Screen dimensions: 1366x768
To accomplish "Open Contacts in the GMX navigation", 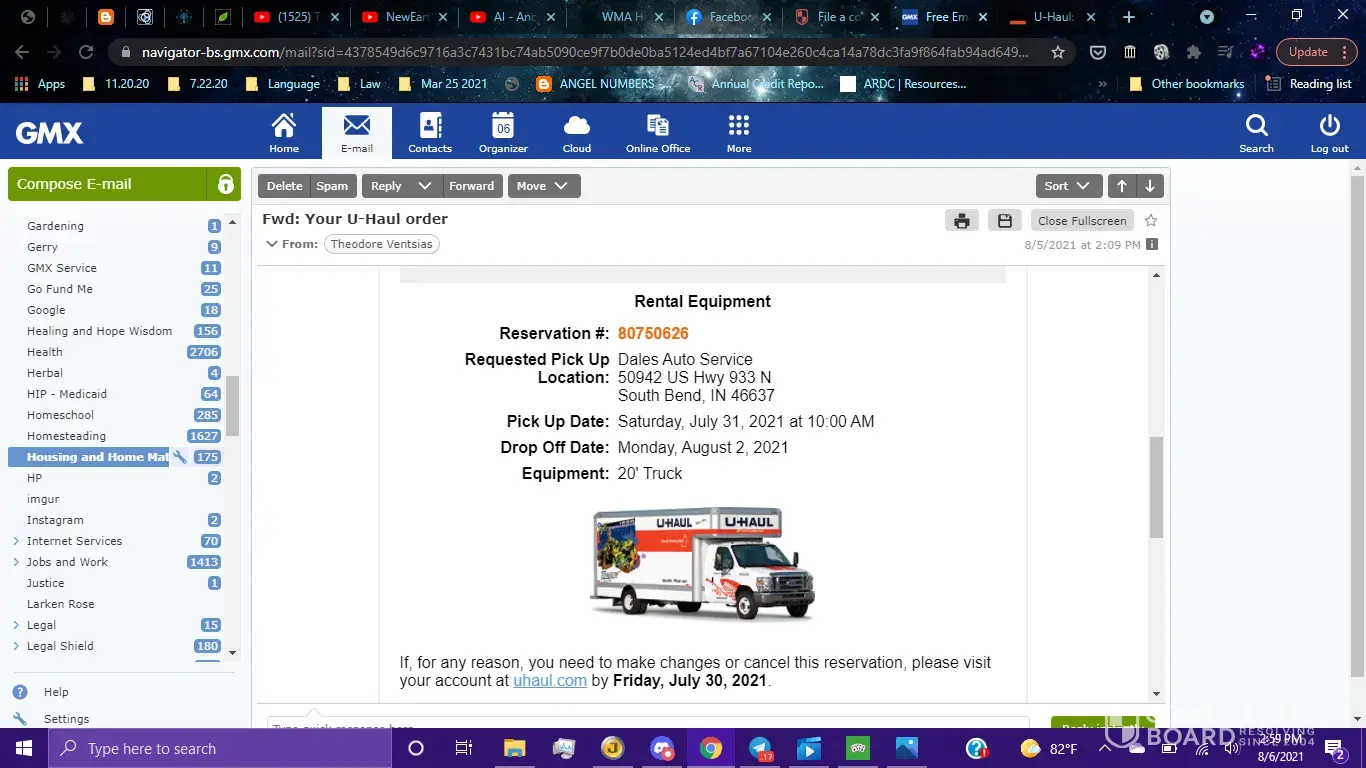I will [430, 133].
